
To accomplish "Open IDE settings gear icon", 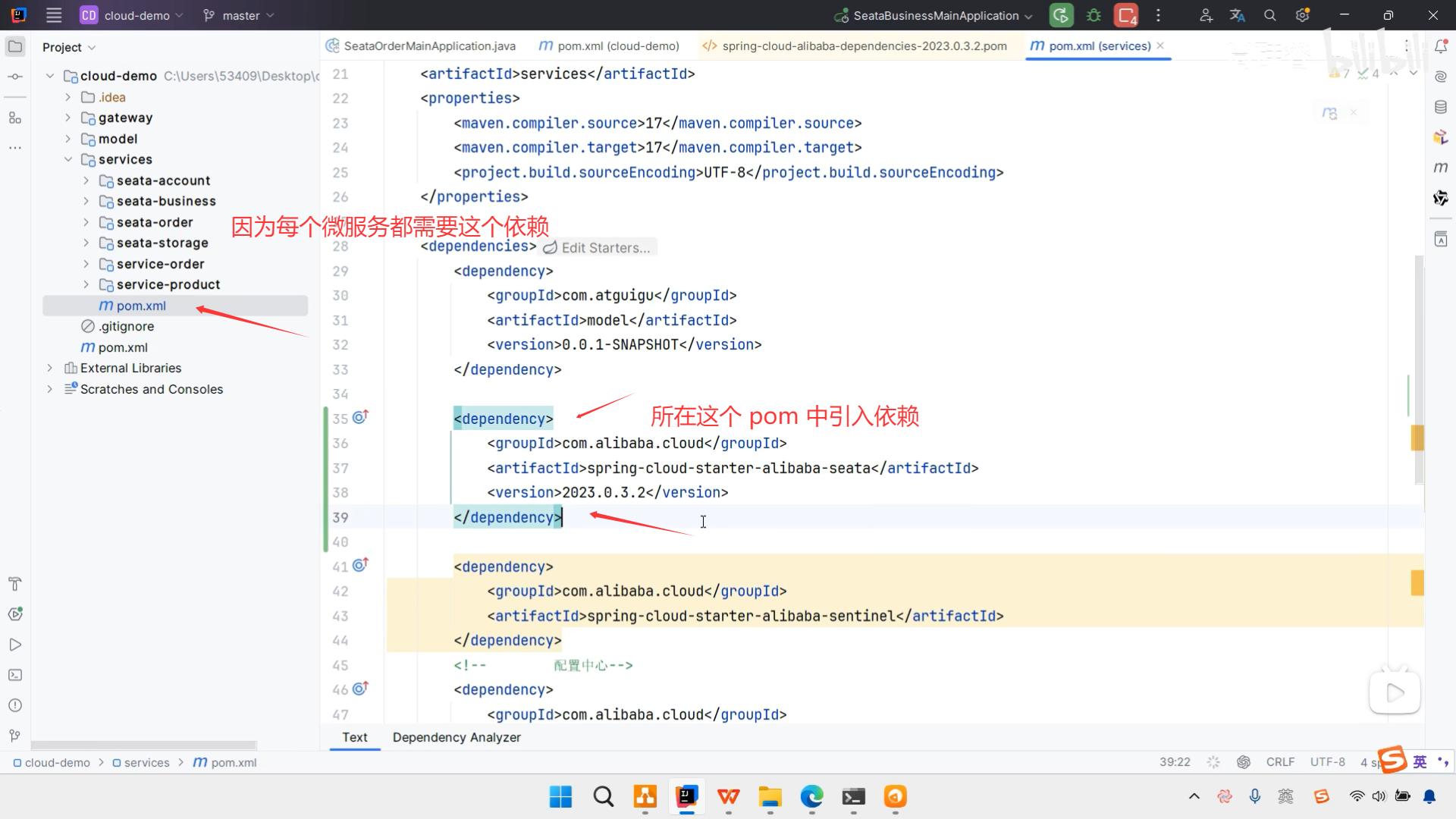I will pyautogui.click(x=1302, y=15).
